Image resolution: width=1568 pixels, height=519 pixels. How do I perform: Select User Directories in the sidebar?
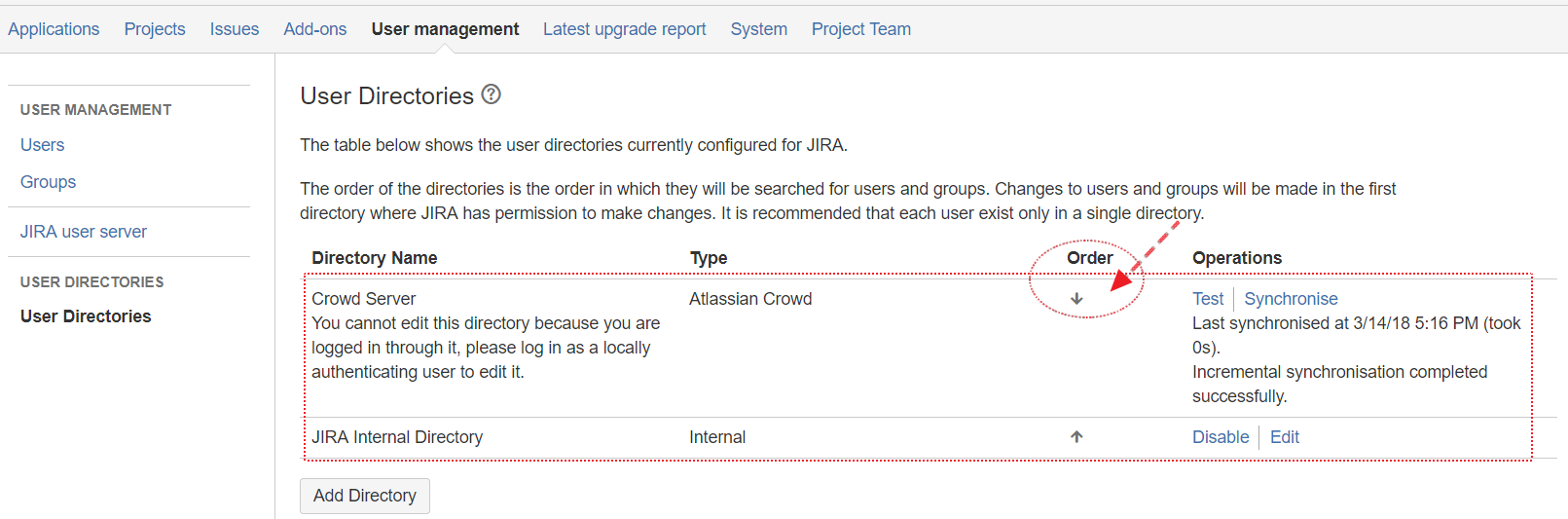click(86, 316)
